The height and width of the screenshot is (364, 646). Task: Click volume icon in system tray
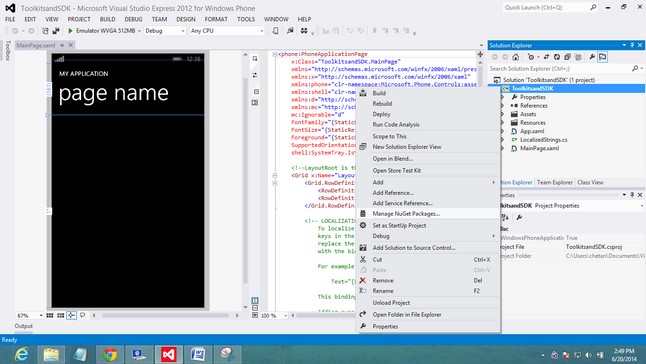coord(588,355)
